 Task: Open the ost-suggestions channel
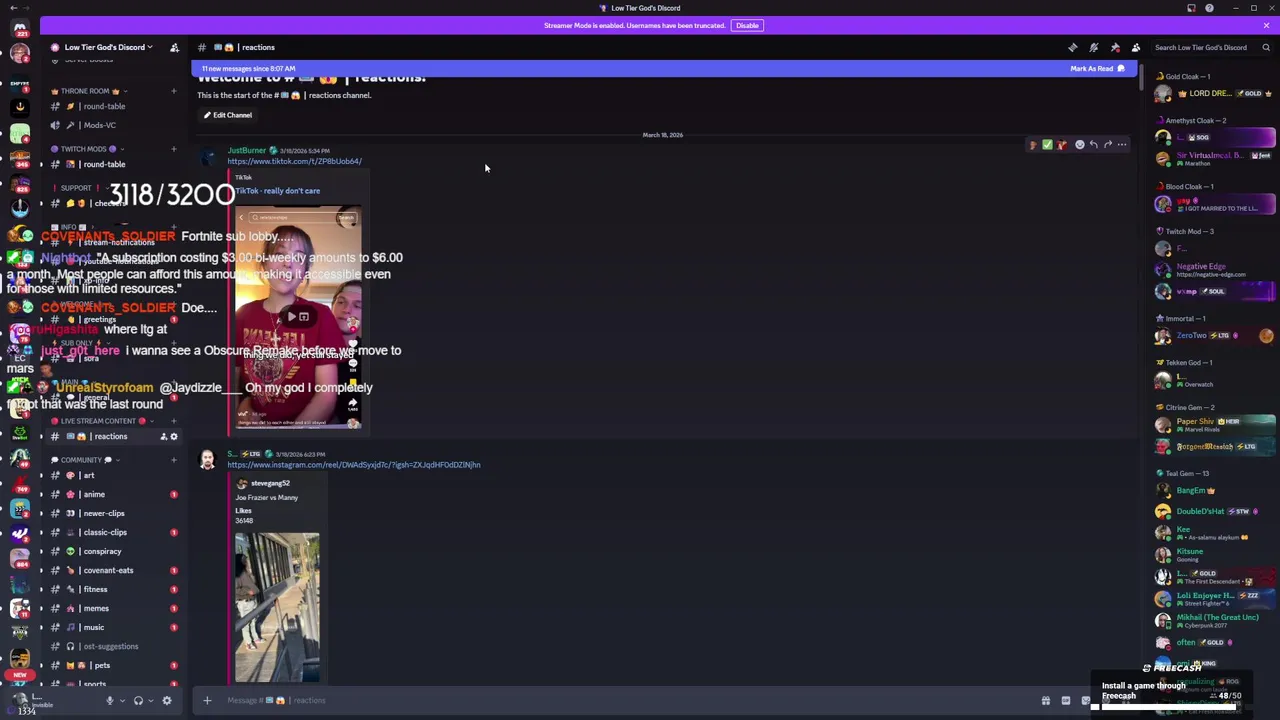[x=112, y=646]
